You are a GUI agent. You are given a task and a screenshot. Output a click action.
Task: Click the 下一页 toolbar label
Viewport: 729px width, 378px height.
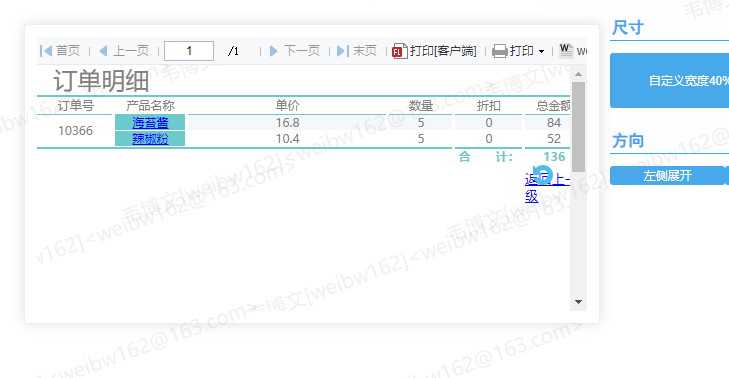(x=302, y=51)
